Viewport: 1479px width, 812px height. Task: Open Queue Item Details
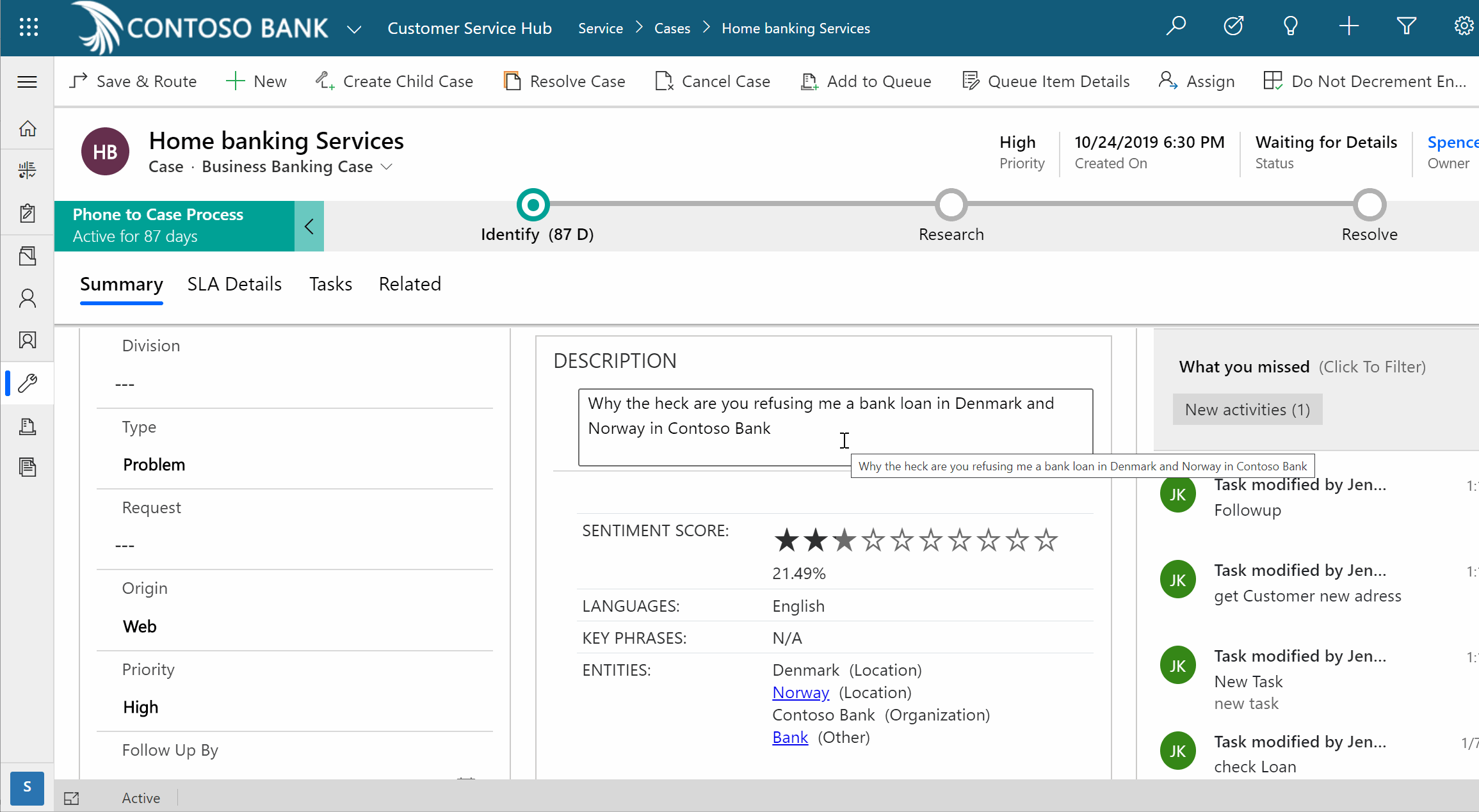(1046, 81)
